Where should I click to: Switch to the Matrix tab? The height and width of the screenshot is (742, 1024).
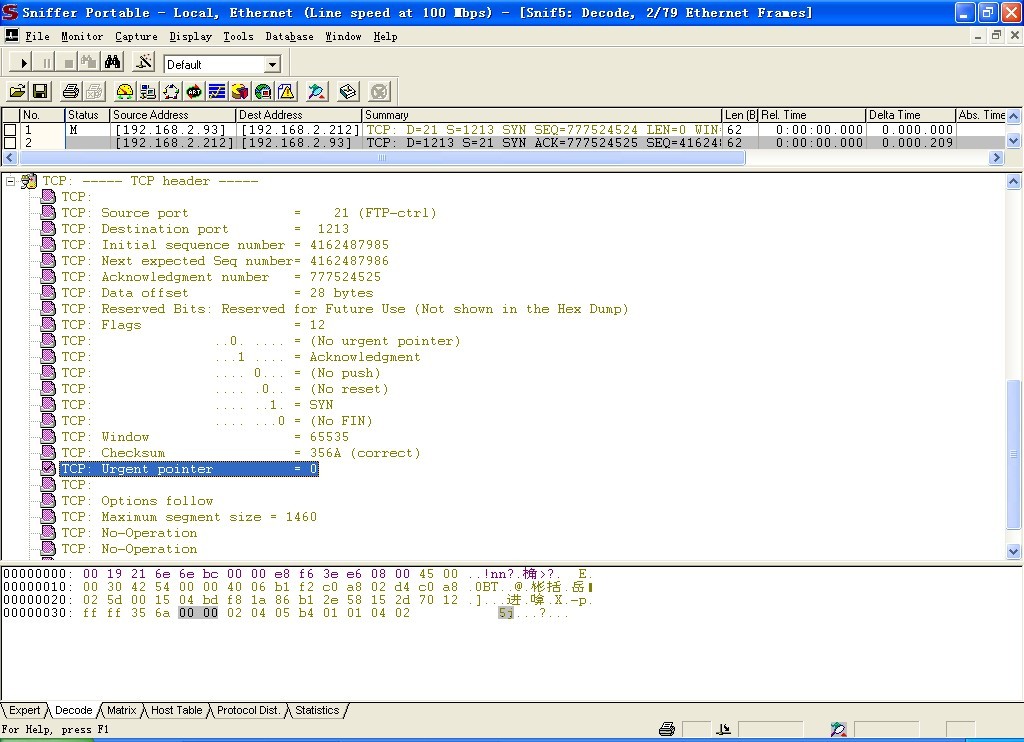click(x=121, y=710)
